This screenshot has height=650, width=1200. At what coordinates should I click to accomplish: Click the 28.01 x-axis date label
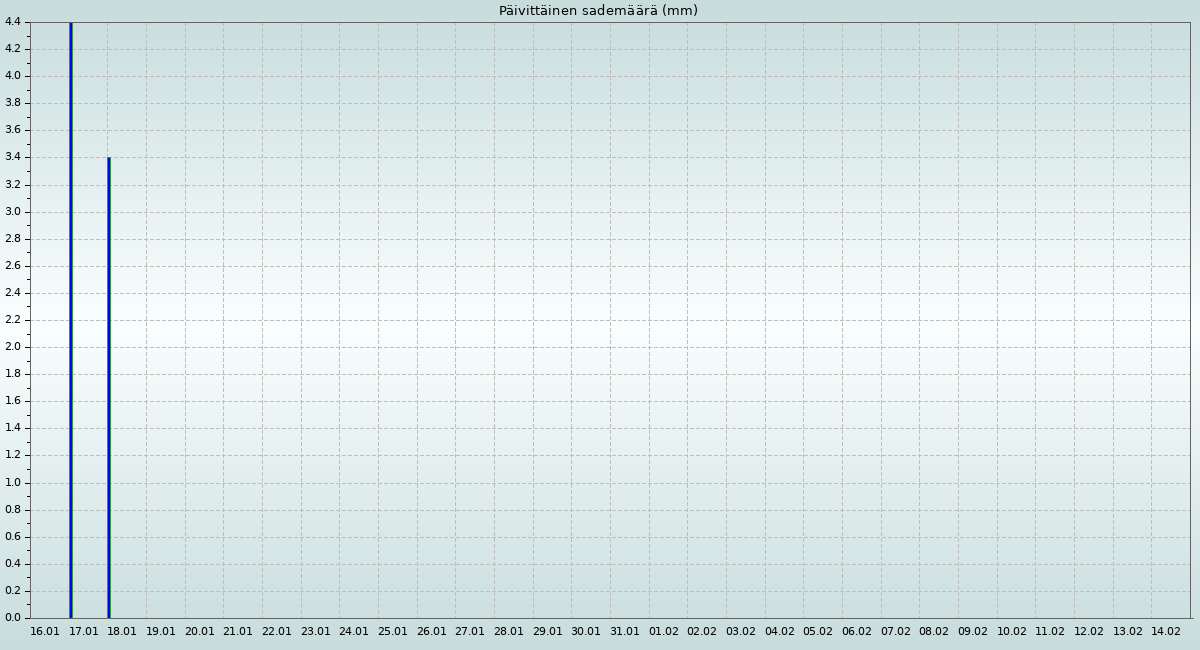coord(509,631)
